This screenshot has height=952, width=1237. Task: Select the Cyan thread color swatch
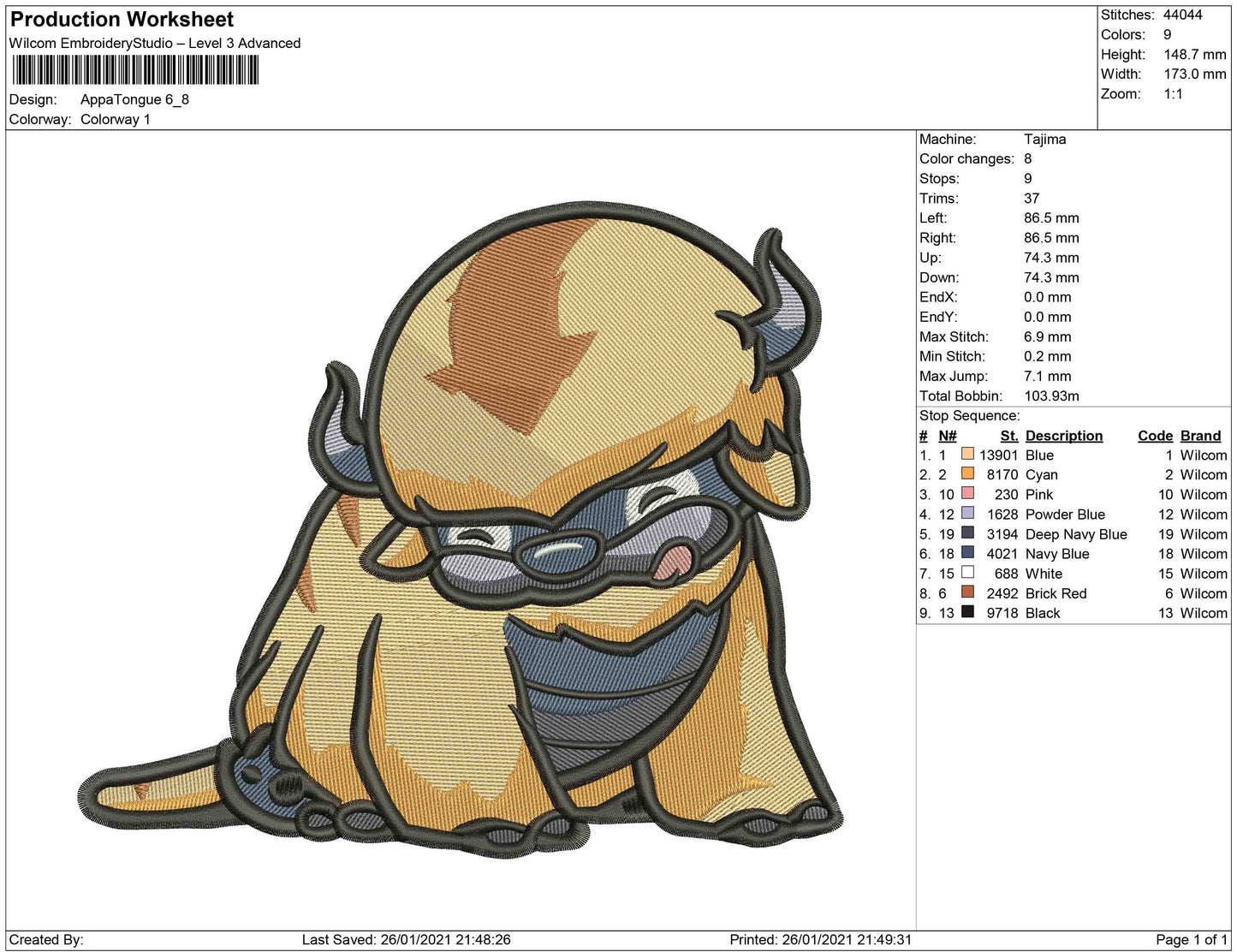[x=967, y=474]
